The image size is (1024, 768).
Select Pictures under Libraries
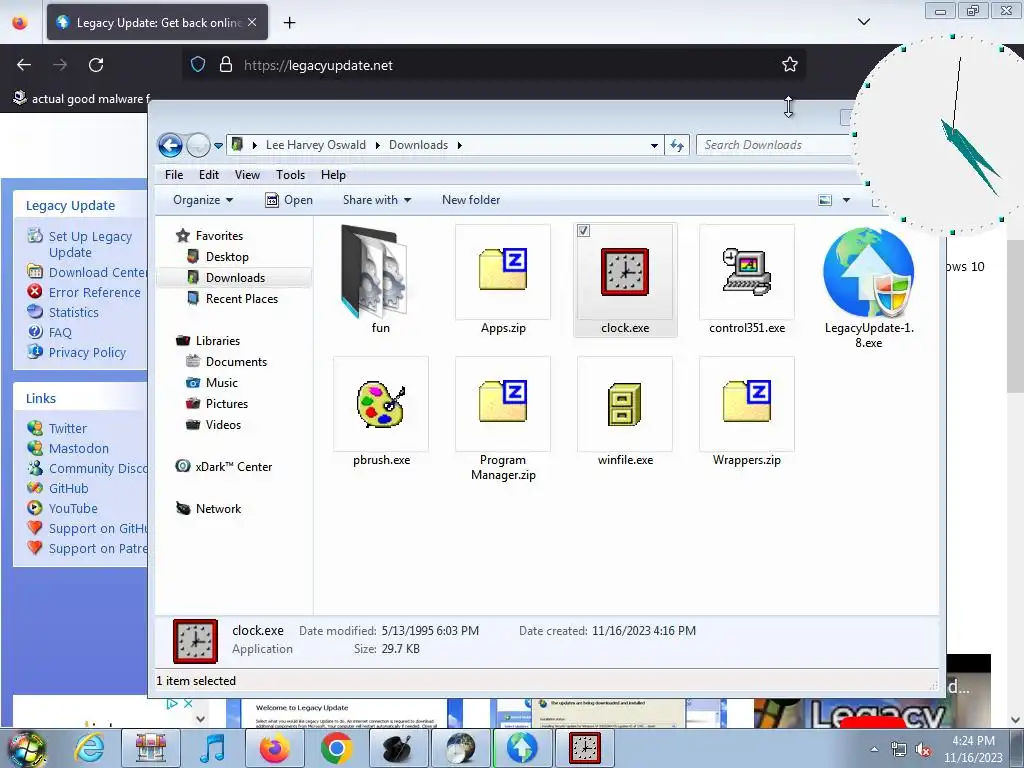click(227, 404)
